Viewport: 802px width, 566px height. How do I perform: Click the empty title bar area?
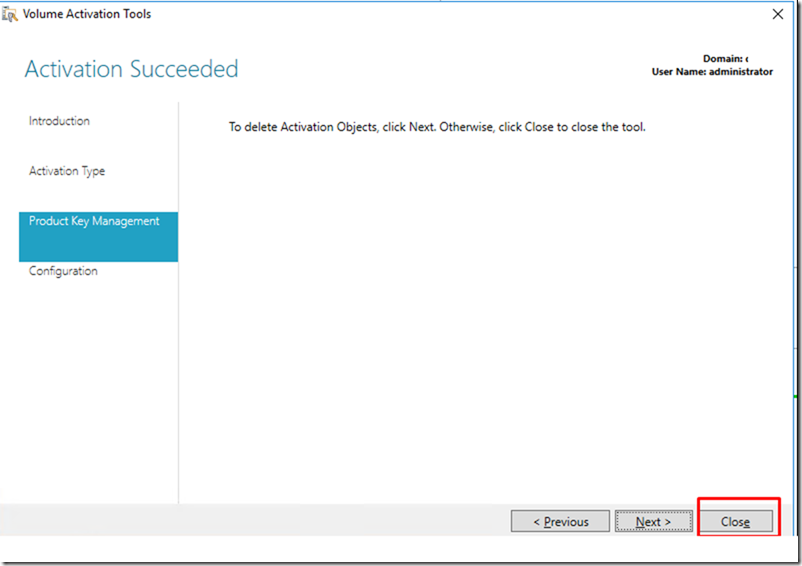click(450, 14)
